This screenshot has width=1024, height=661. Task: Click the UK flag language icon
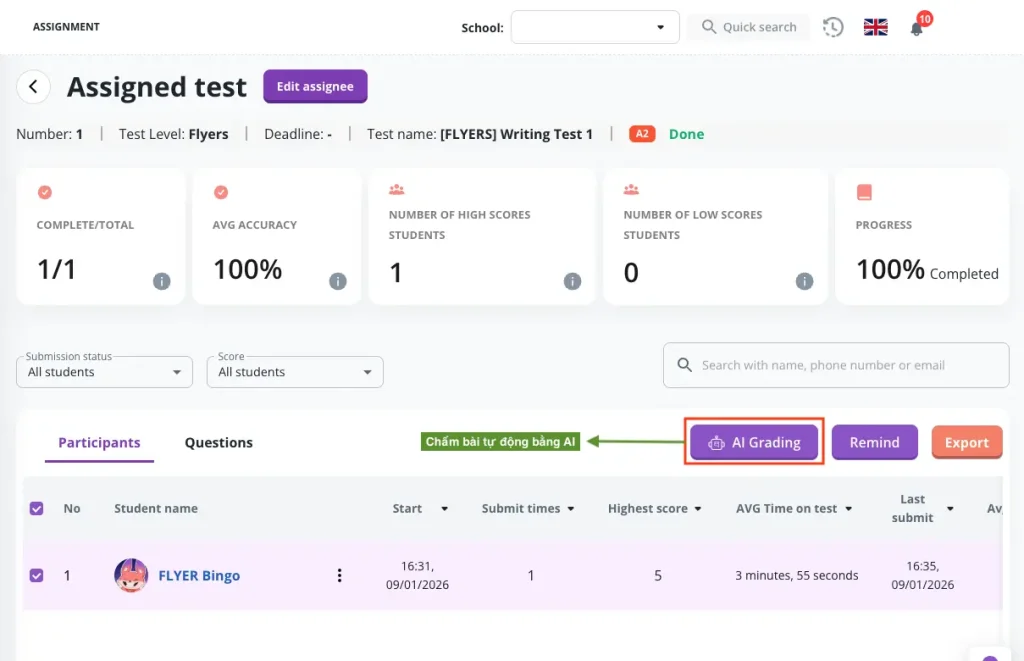coord(875,28)
